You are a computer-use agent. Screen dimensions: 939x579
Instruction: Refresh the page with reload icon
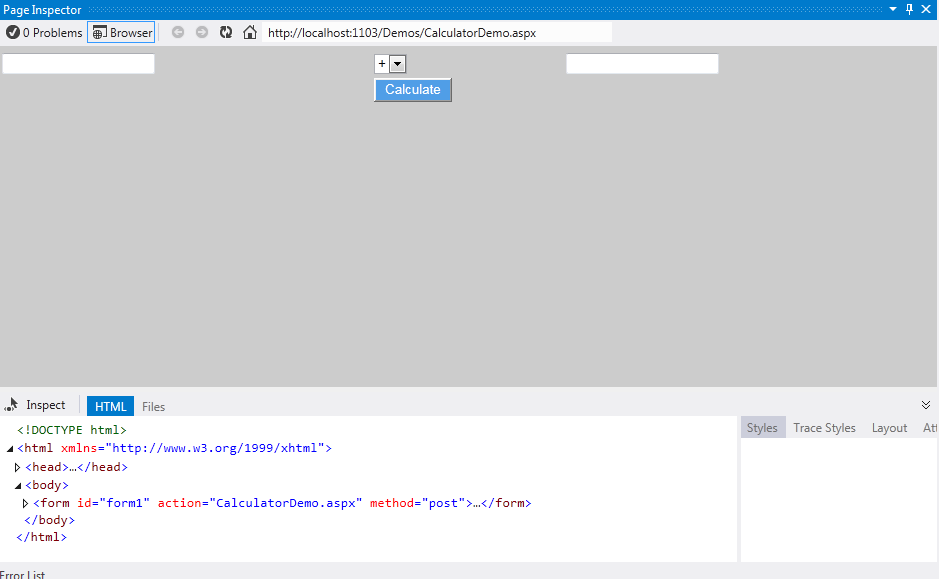[x=226, y=32]
